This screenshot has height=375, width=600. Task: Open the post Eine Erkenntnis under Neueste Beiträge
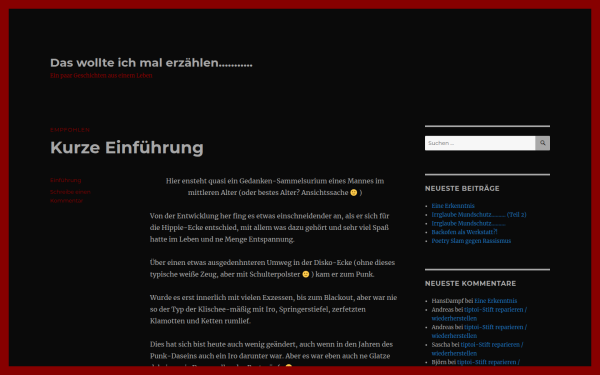click(453, 206)
